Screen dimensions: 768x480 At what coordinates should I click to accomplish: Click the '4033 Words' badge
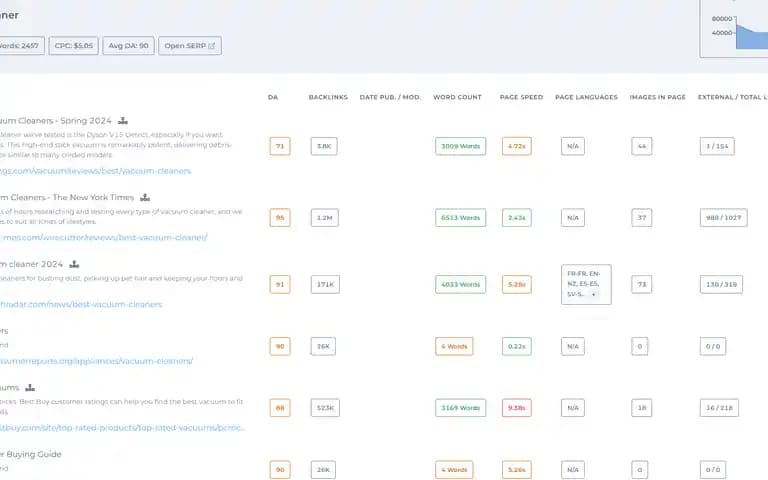click(x=460, y=284)
